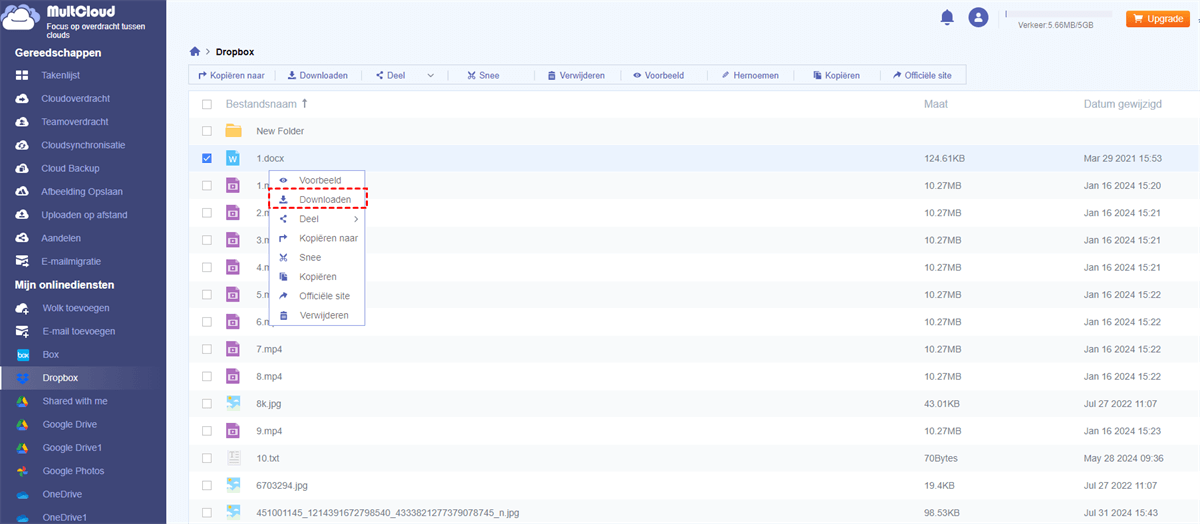Toggle the select-all checkbox in header

pos(207,104)
